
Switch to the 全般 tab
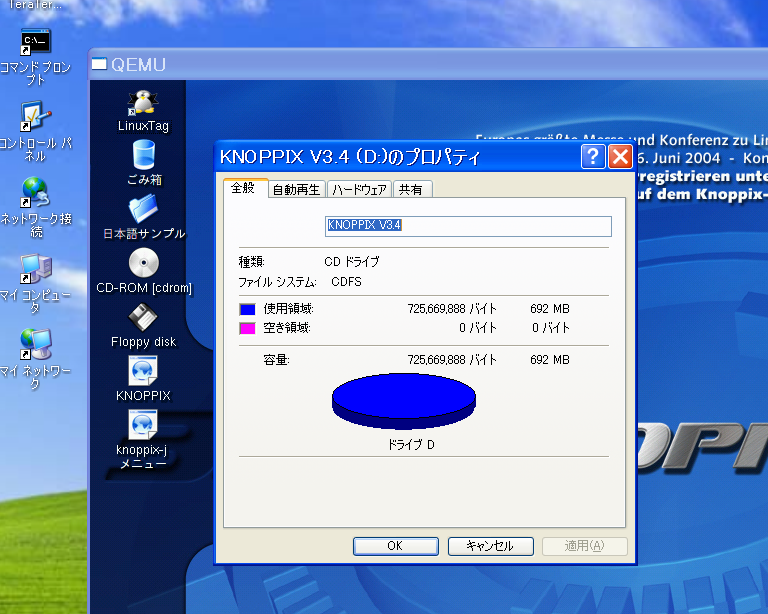click(244, 188)
